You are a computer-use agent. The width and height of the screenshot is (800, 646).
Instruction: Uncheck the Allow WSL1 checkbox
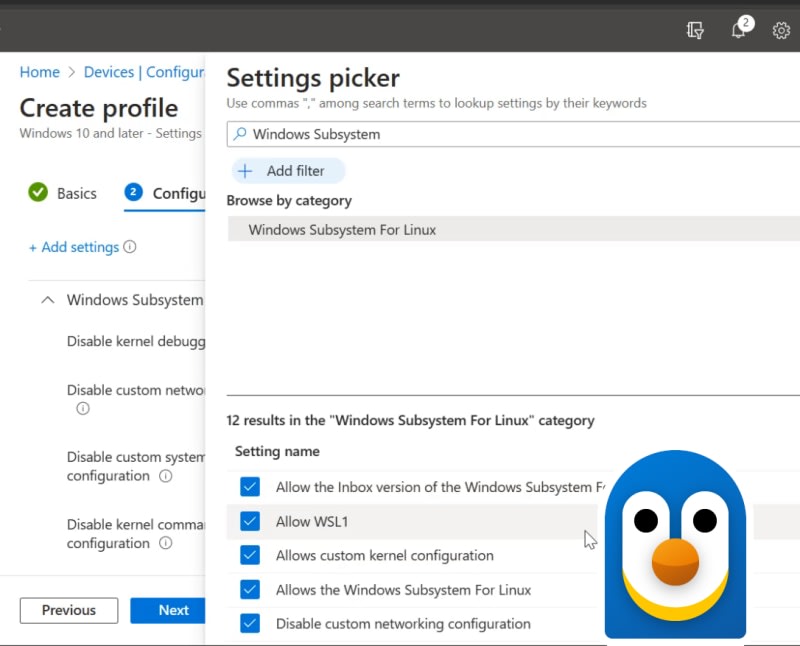pyautogui.click(x=250, y=521)
